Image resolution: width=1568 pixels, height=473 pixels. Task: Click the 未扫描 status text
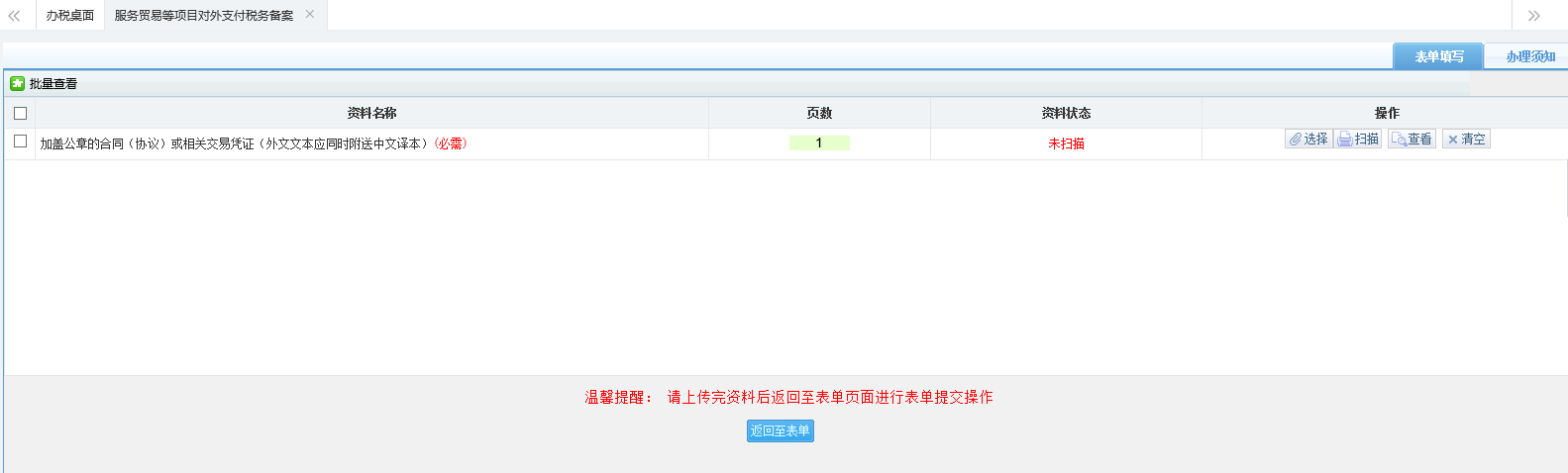pos(1066,143)
